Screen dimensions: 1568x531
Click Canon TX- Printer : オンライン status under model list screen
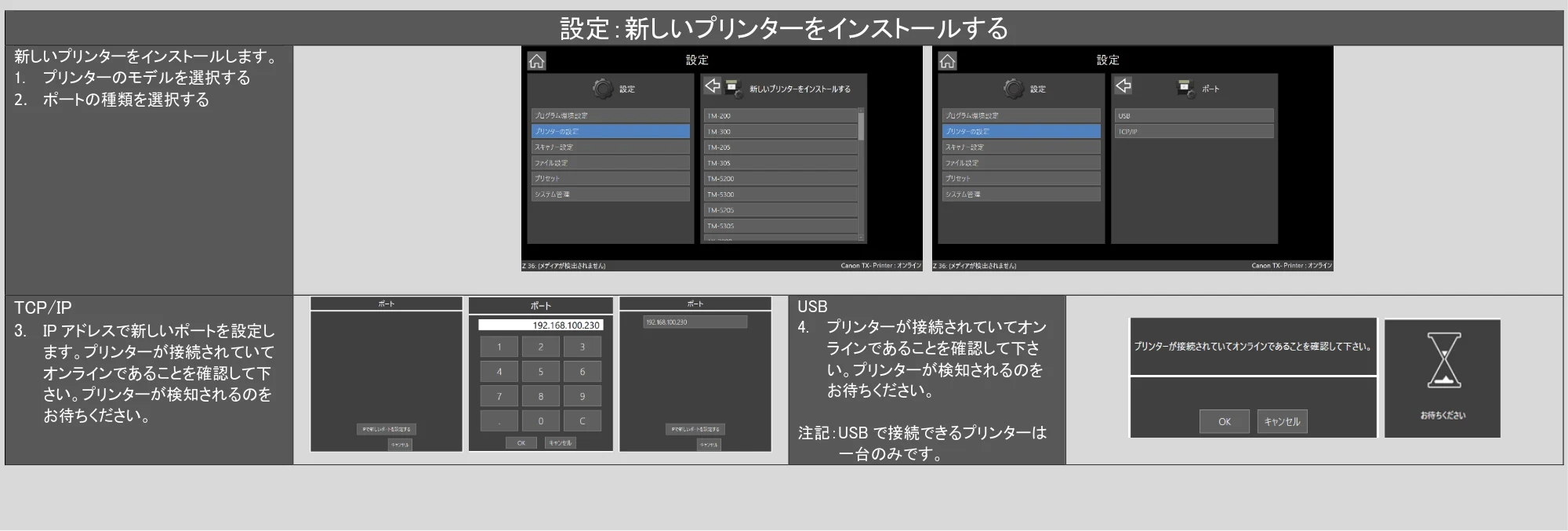[881, 266]
